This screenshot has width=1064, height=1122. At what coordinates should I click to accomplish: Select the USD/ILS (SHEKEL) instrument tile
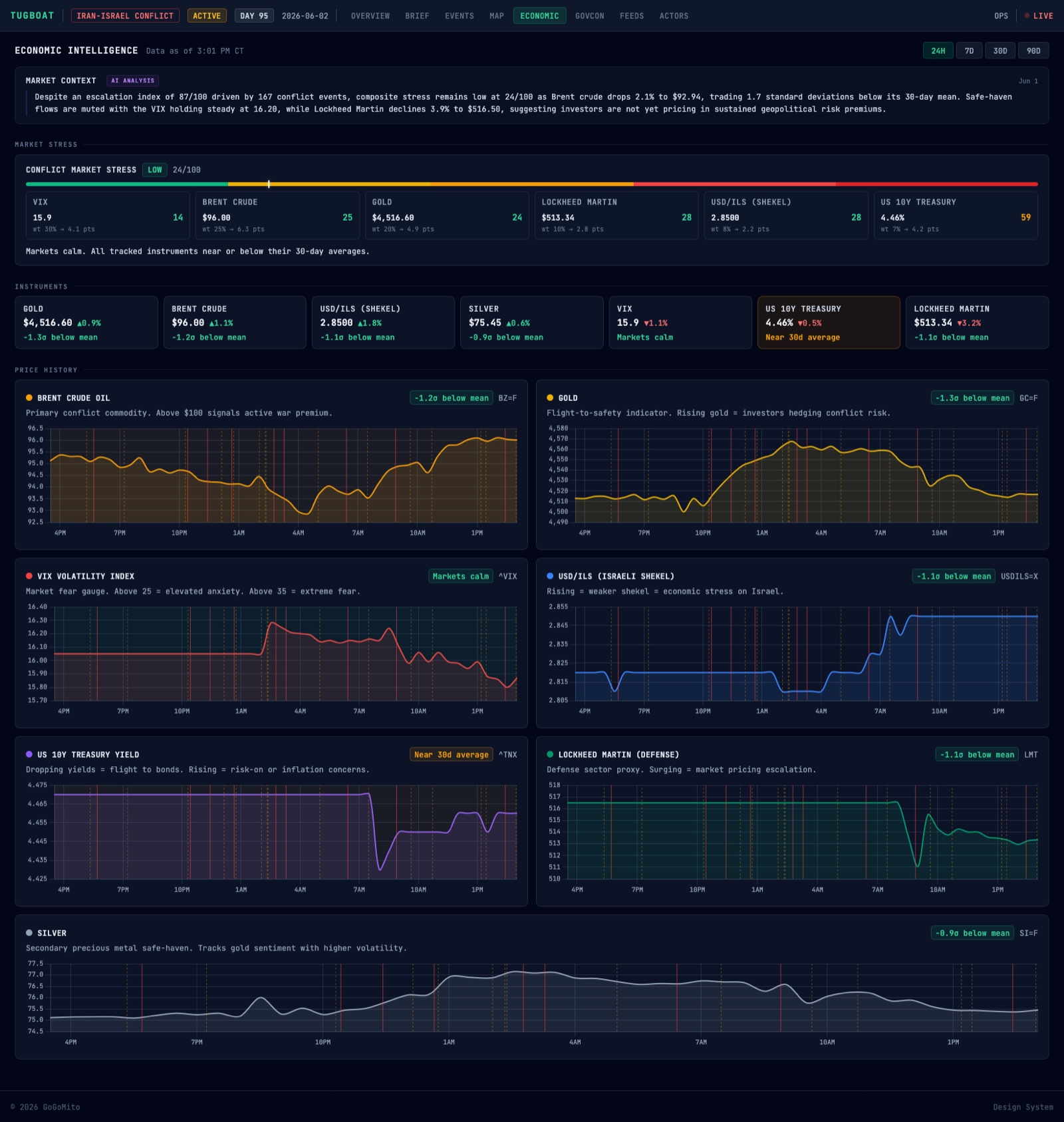pos(383,323)
